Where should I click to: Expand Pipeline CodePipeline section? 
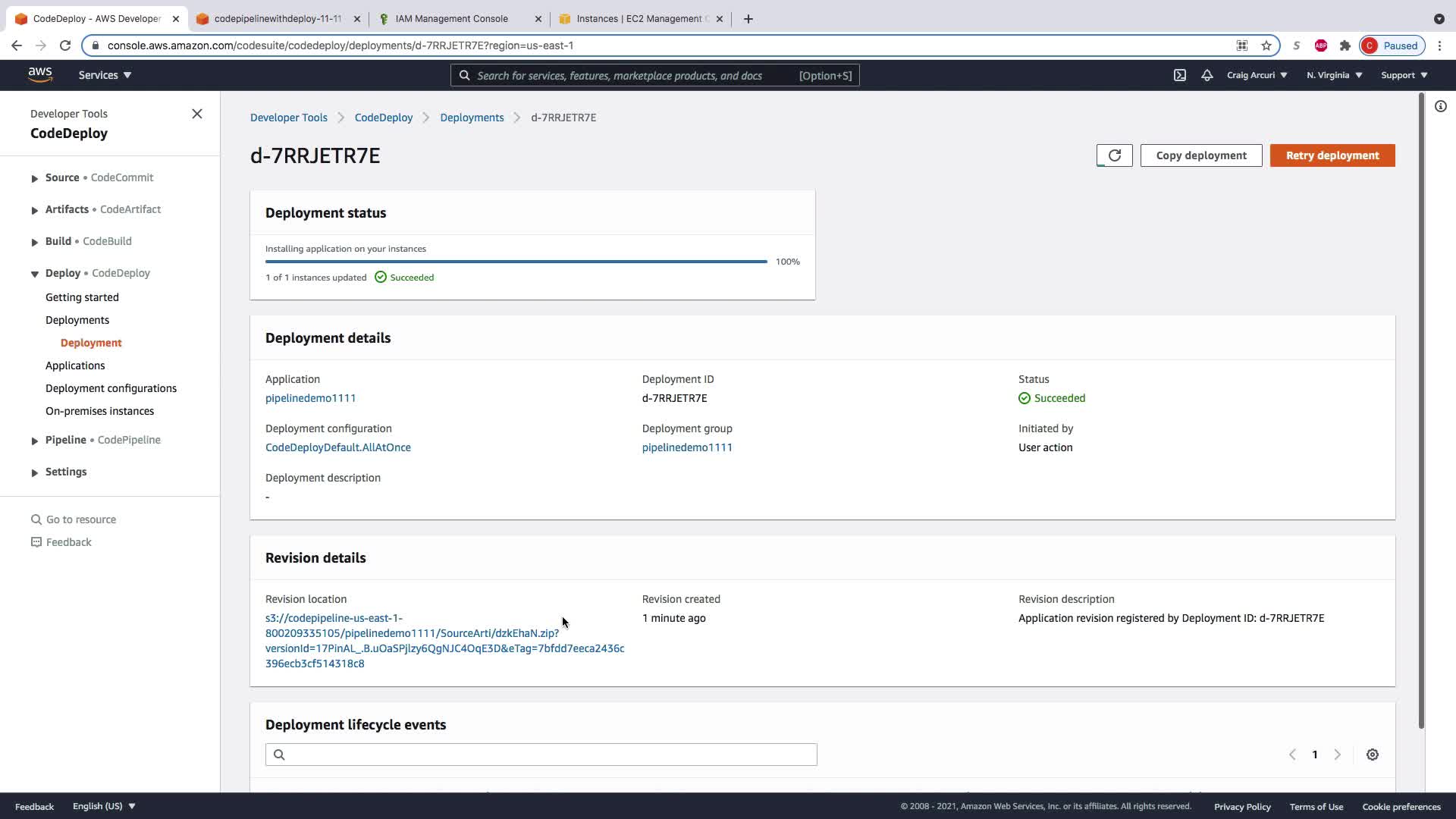pos(35,441)
